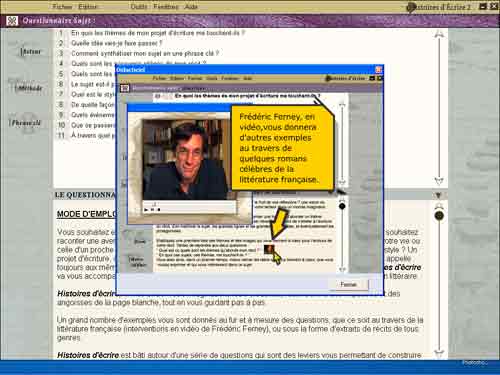Viewport: 500px width, 375px height.
Task: Open the Phraseaid sidebar tool
Action: pos(26,123)
